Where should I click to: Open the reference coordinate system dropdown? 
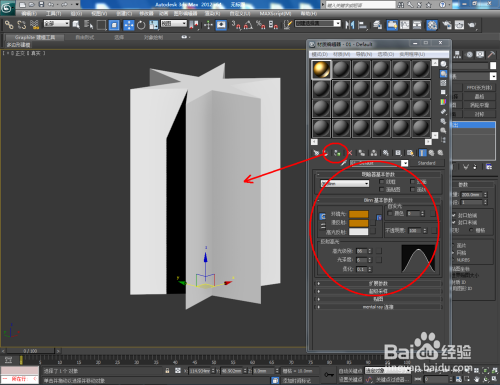coord(174,23)
